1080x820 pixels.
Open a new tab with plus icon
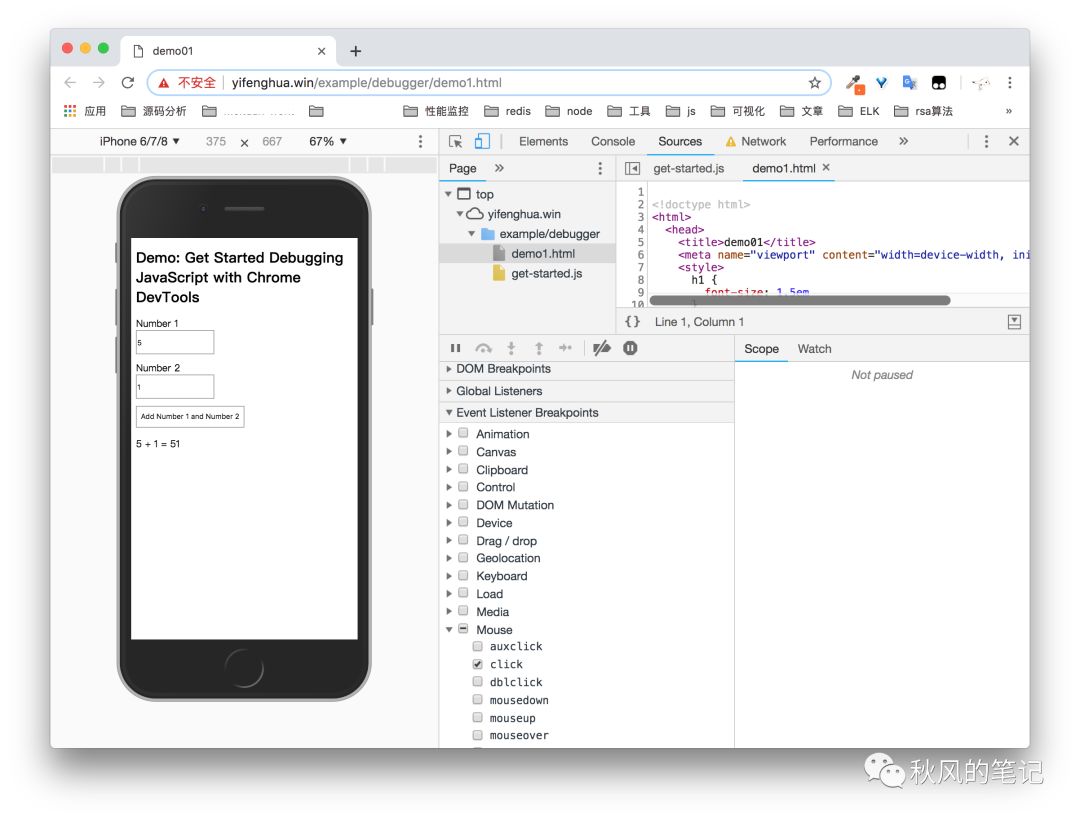(x=355, y=51)
